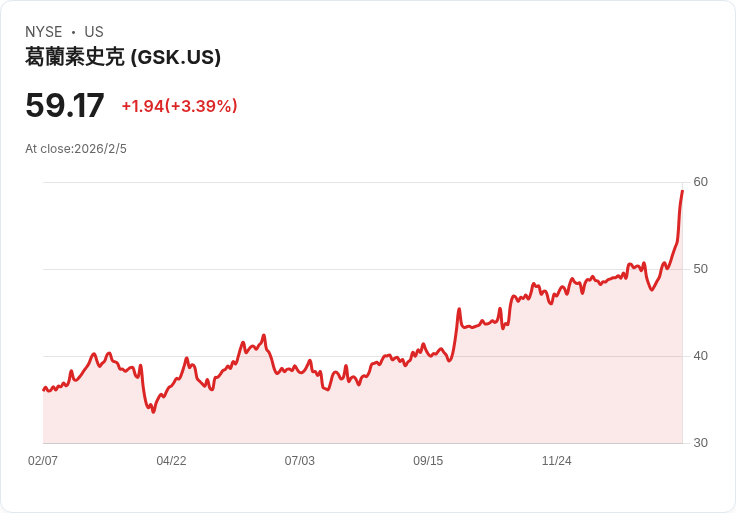Select the 11/24 date on x-axis
736x513 pixels.
tap(556, 461)
